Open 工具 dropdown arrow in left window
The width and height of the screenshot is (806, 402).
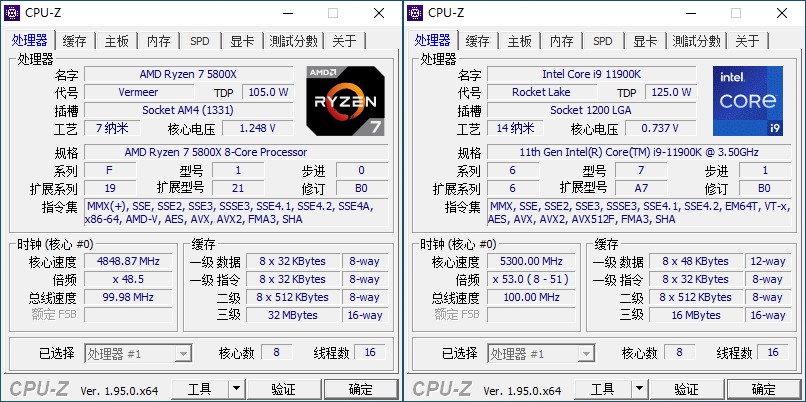pyautogui.click(x=236, y=389)
